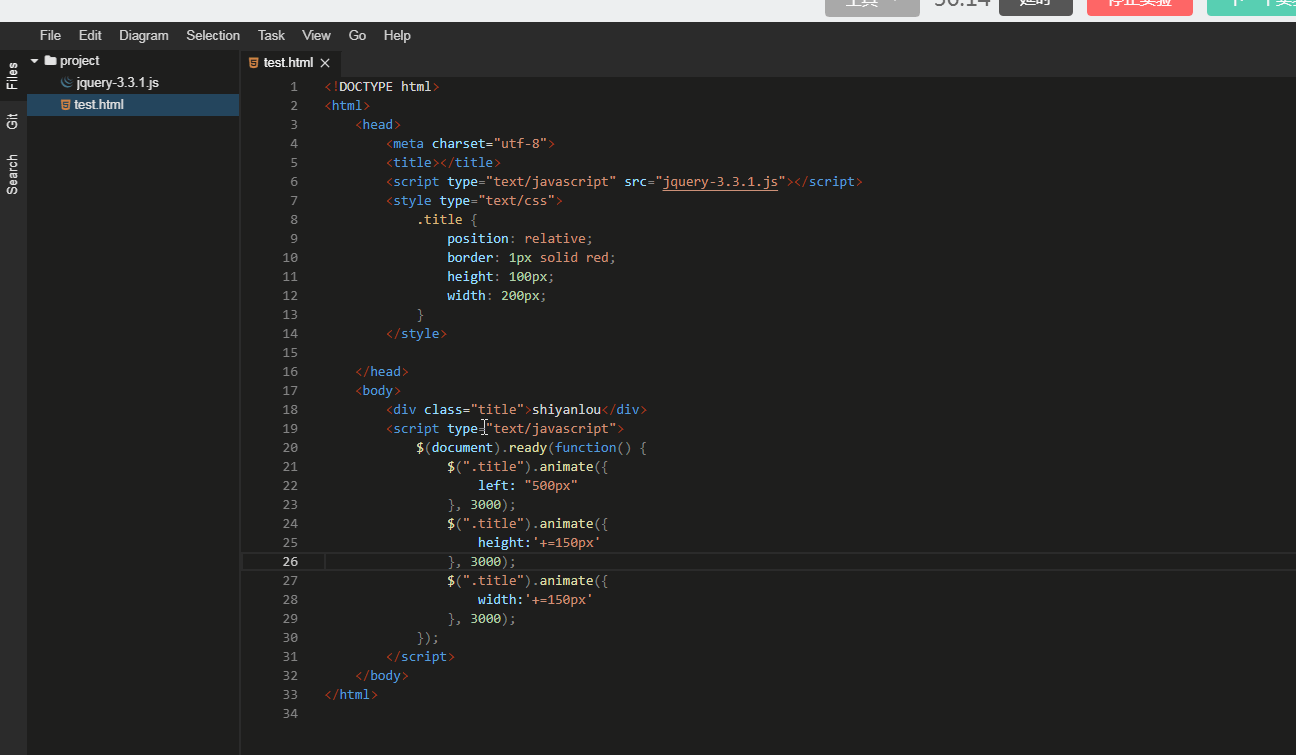Click the closing </style> tag
Image resolution: width=1296 pixels, height=755 pixels.
416,334
